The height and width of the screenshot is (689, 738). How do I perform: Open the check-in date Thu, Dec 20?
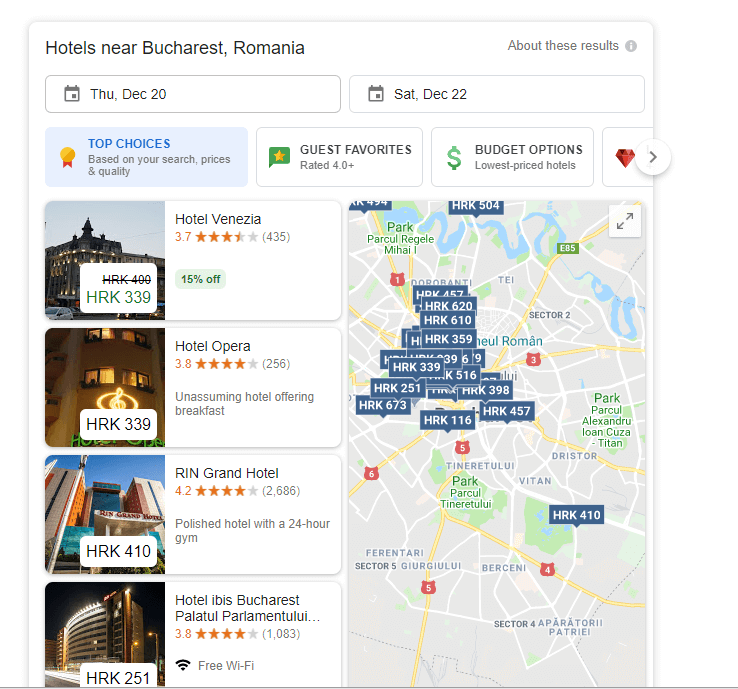(193, 94)
